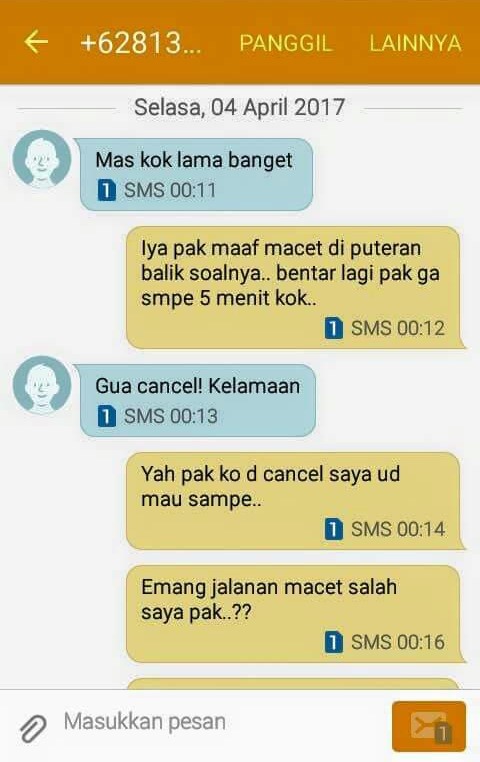Tap the +62813... contact number title

coord(141,43)
